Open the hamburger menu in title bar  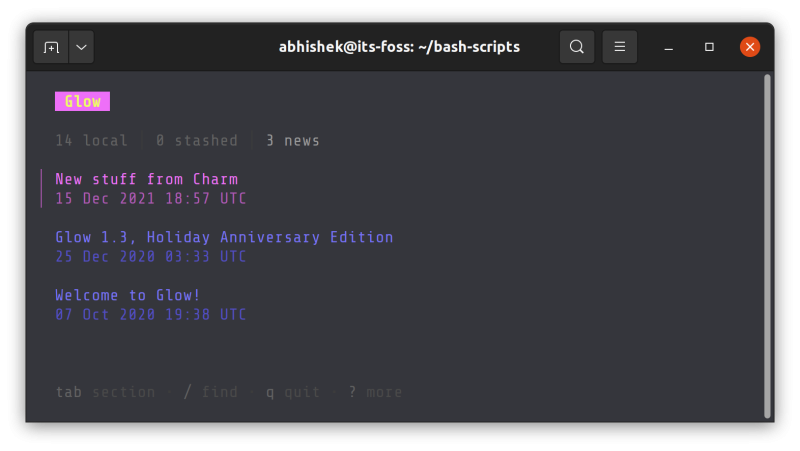[x=619, y=47]
